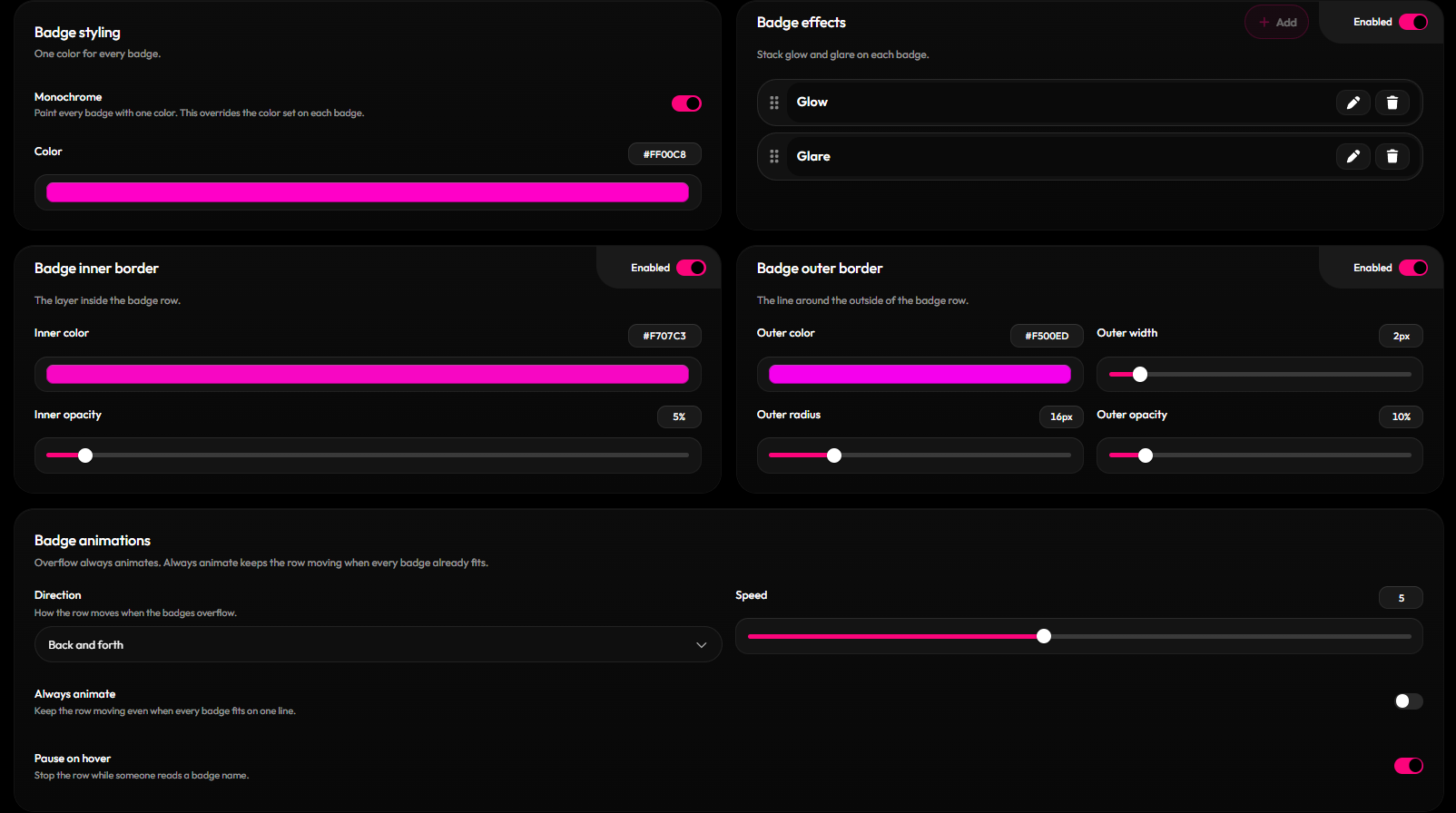
Task: Click the Outer width slider handle
Action: pyautogui.click(x=1140, y=374)
